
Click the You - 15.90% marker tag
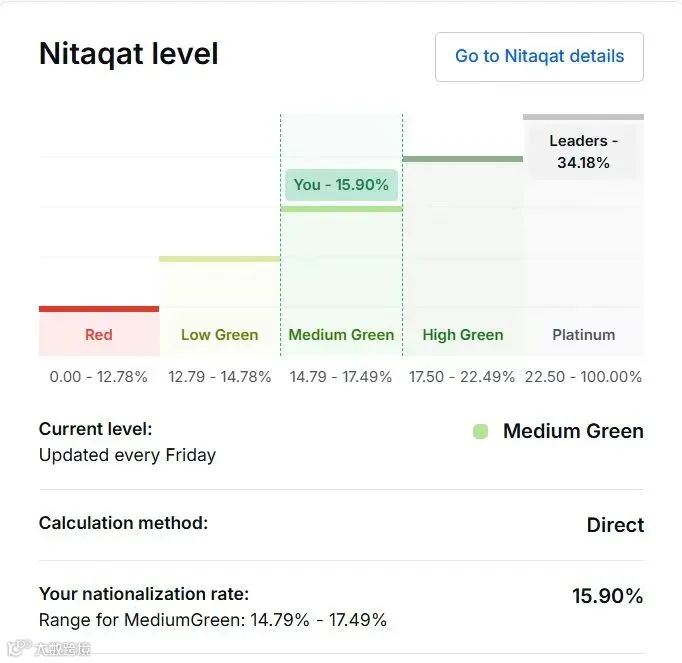click(x=341, y=185)
